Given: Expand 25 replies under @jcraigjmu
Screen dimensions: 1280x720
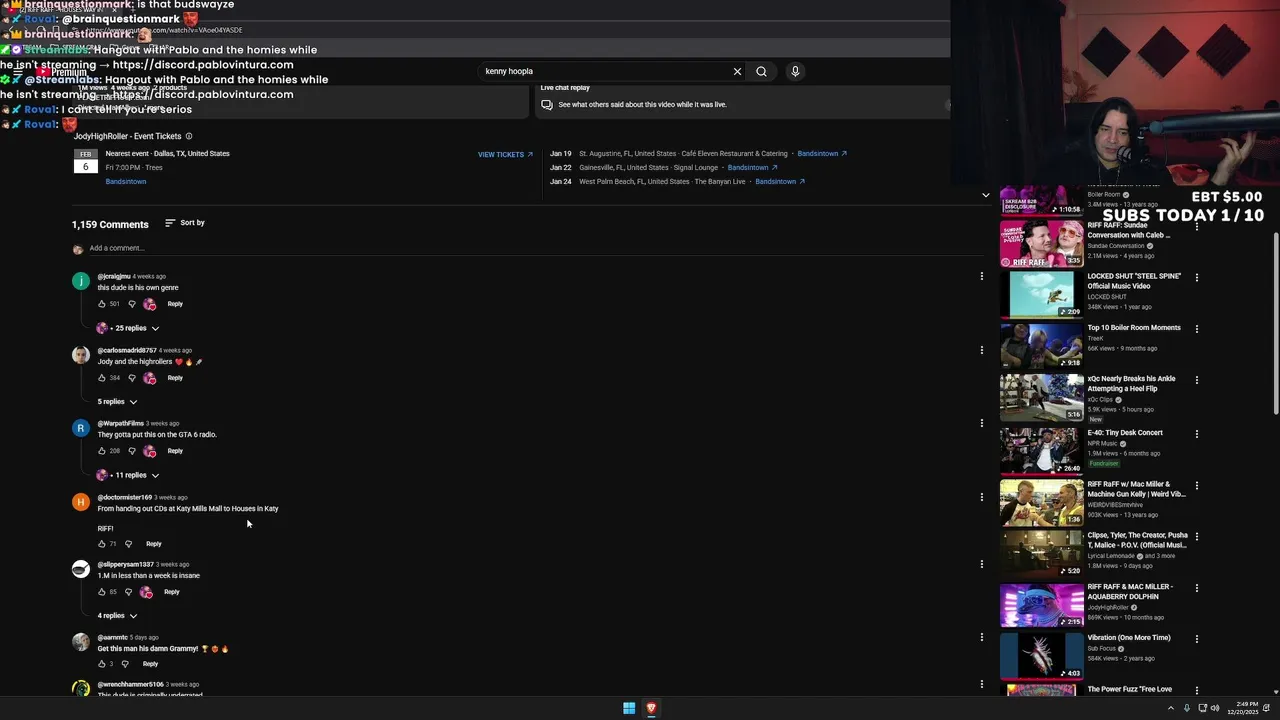Looking at the screenshot, I should (x=128, y=328).
